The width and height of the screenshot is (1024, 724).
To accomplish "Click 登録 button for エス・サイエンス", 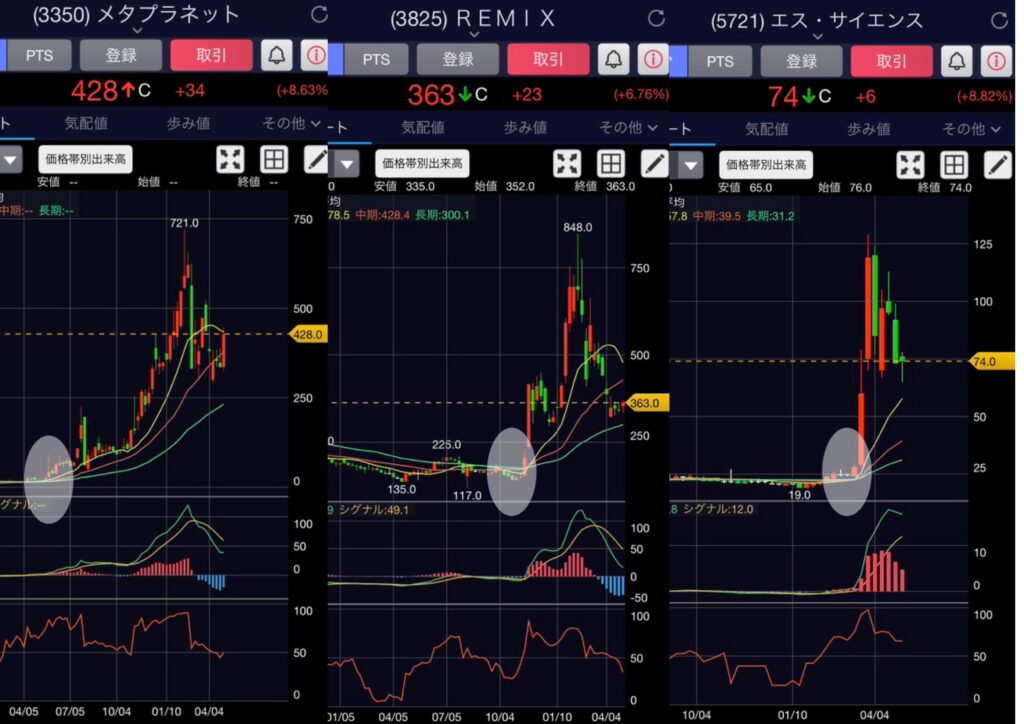I will 801,61.
